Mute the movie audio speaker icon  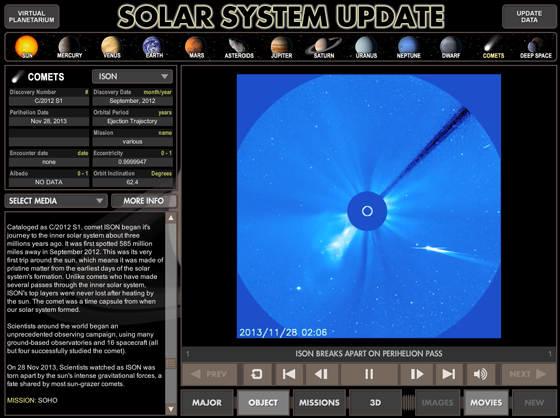[x=480, y=374]
